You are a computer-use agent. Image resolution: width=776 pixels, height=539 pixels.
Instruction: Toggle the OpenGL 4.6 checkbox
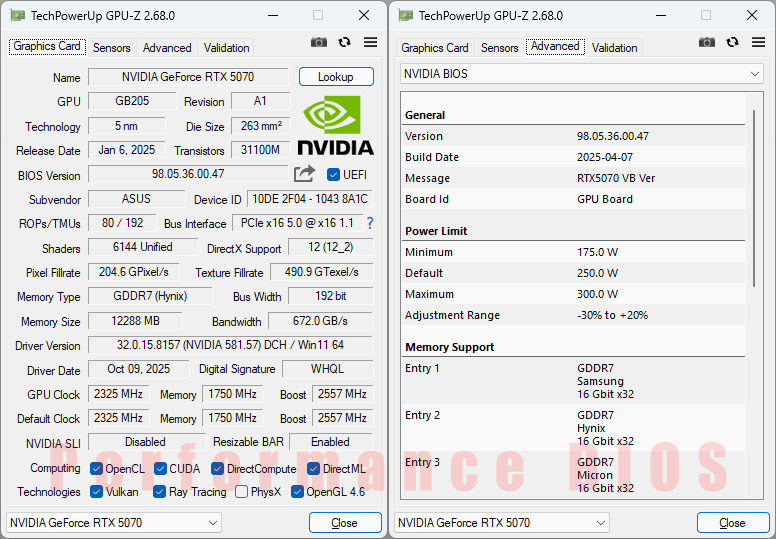click(297, 492)
